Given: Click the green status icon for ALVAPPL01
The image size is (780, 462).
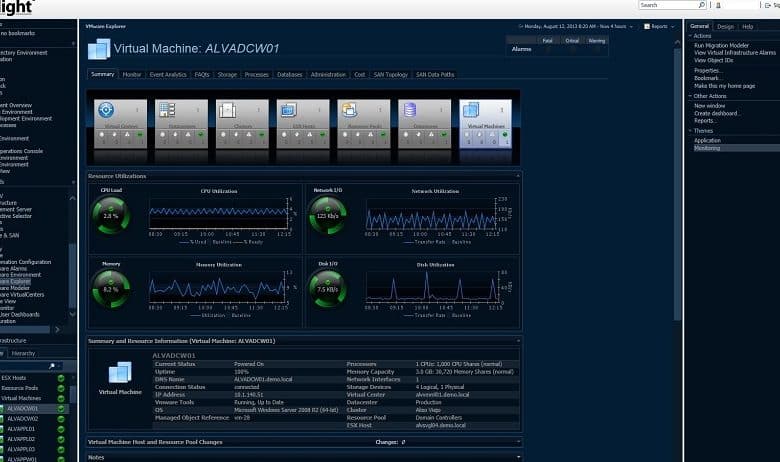Looking at the screenshot, I should pos(61,429).
